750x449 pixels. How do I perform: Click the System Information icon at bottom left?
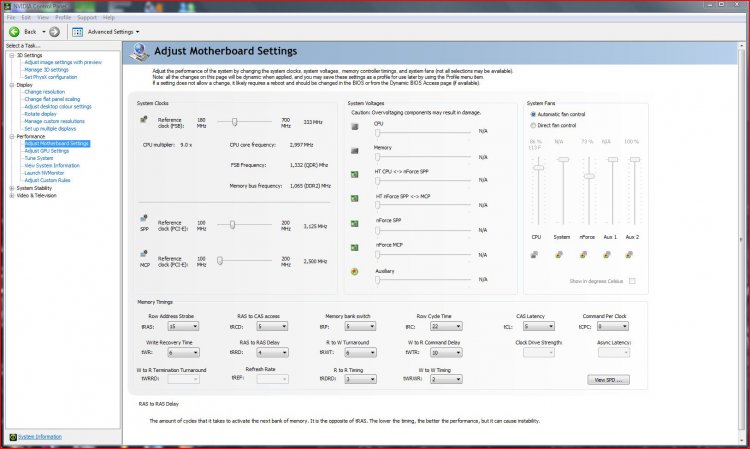13,437
